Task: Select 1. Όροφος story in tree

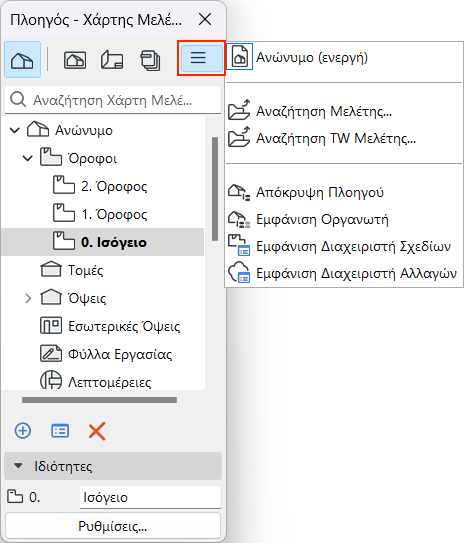Action: point(114,214)
